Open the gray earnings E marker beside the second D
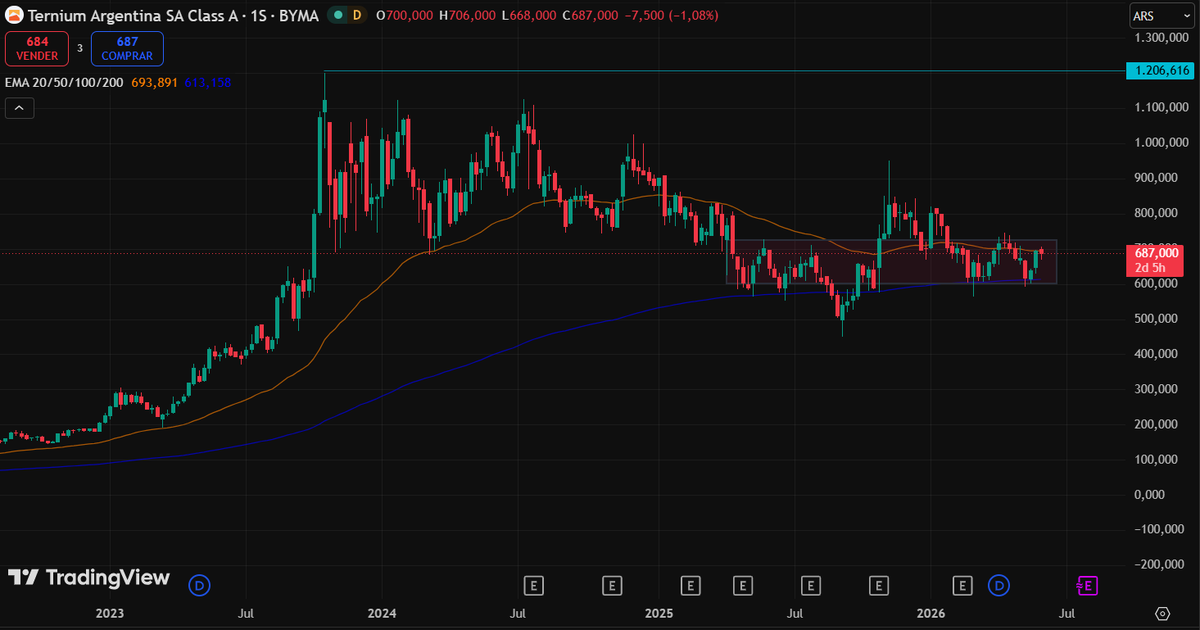The width and height of the screenshot is (1200, 630). (x=963, y=584)
